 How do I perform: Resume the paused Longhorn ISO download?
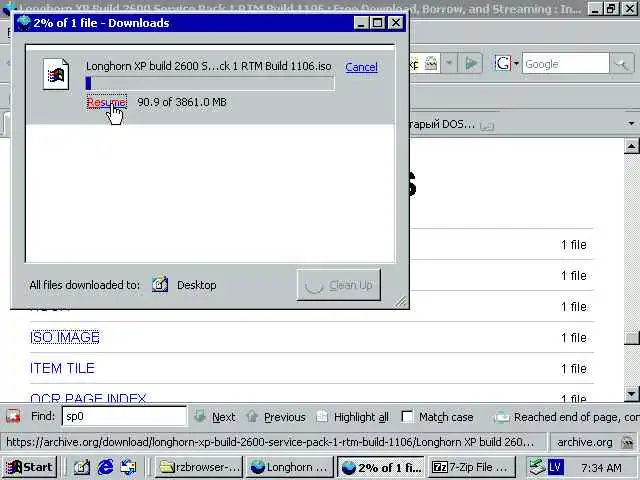tap(107, 102)
